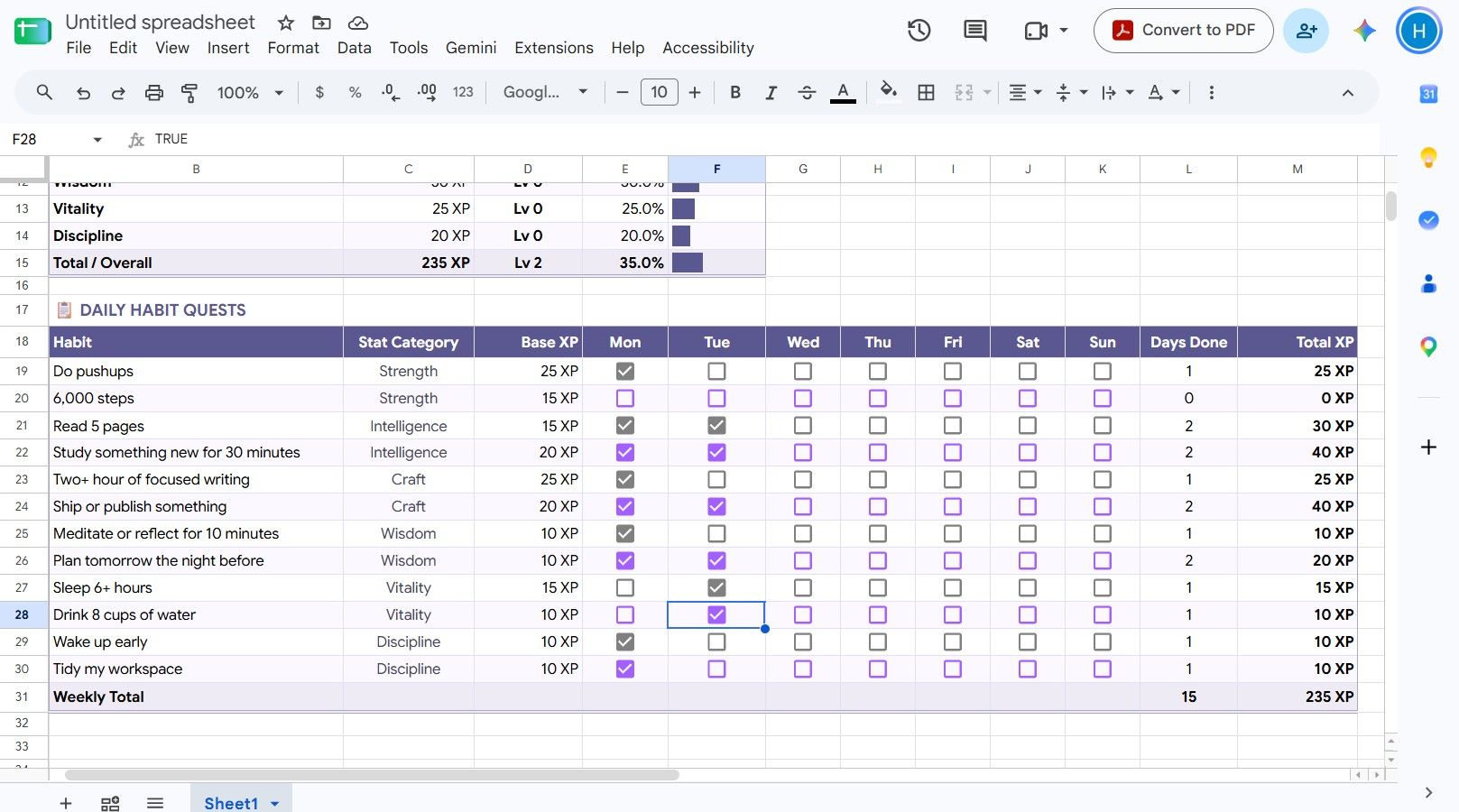
Task: Open the comments panel icon
Action: (x=975, y=31)
